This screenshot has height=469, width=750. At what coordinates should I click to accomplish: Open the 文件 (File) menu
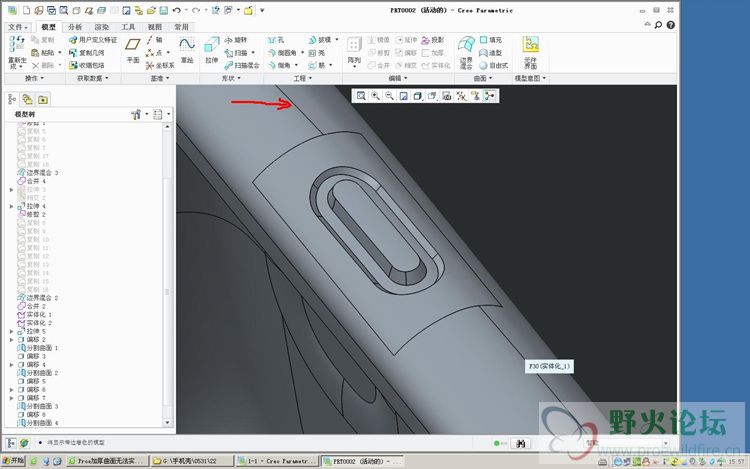coord(19,27)
